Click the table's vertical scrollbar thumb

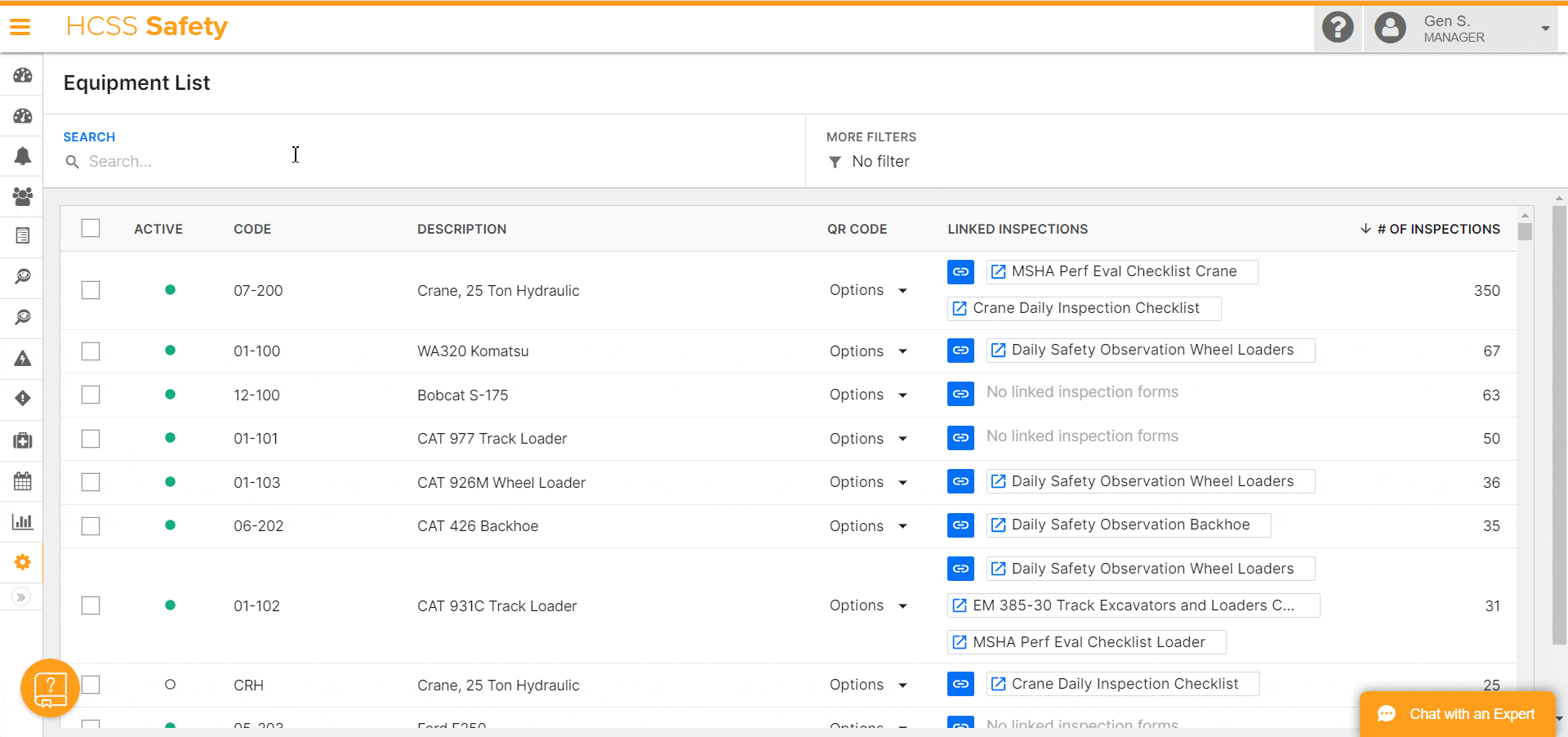[1525, 231]
